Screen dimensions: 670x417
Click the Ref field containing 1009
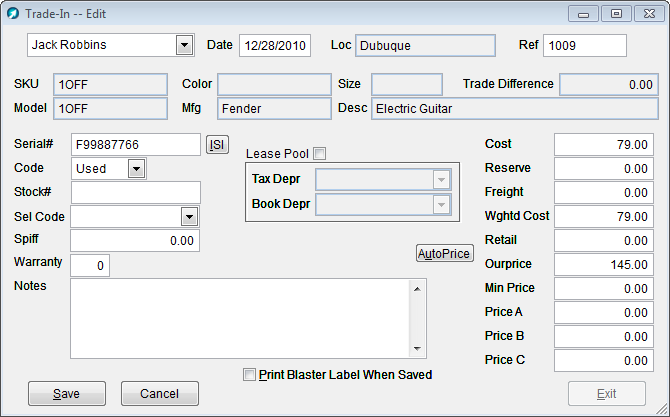point(585,46)
